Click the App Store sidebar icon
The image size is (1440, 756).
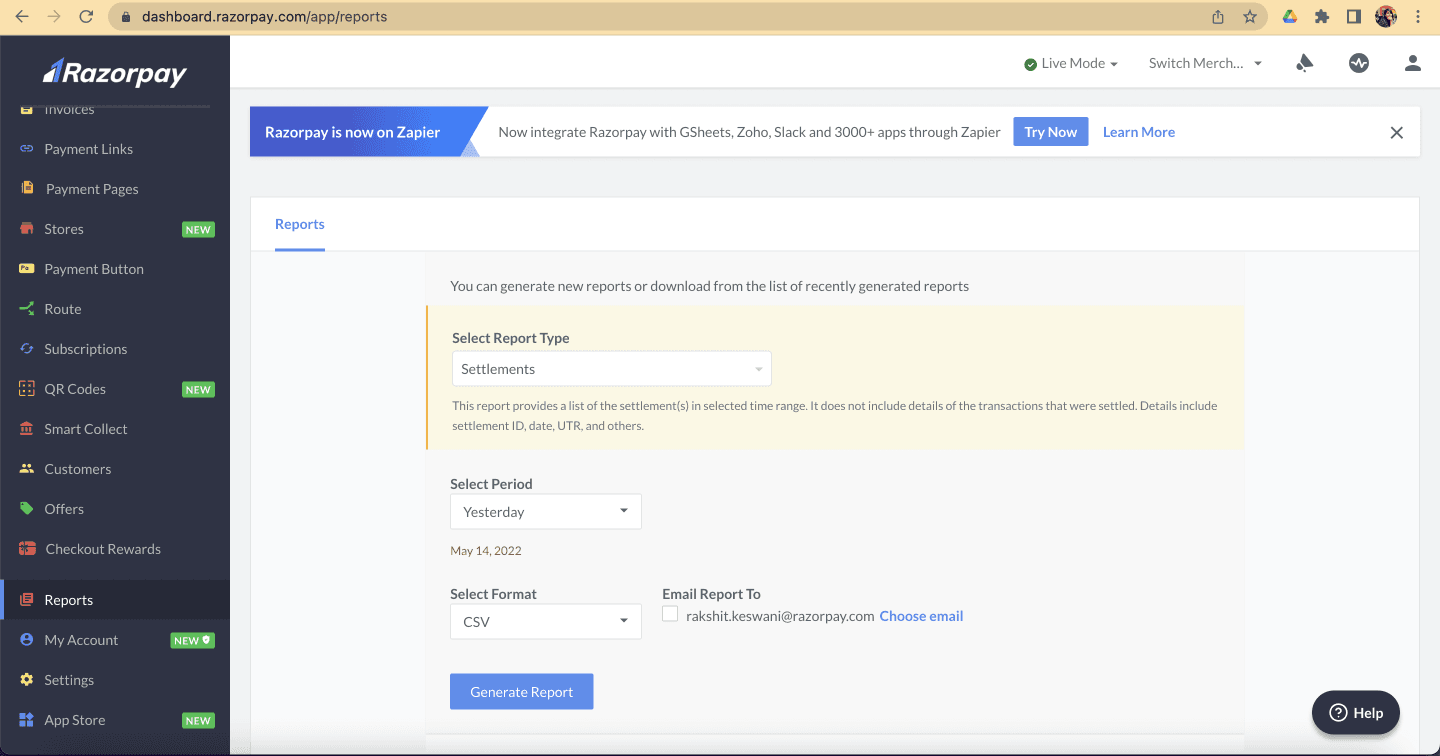point(27,720)
